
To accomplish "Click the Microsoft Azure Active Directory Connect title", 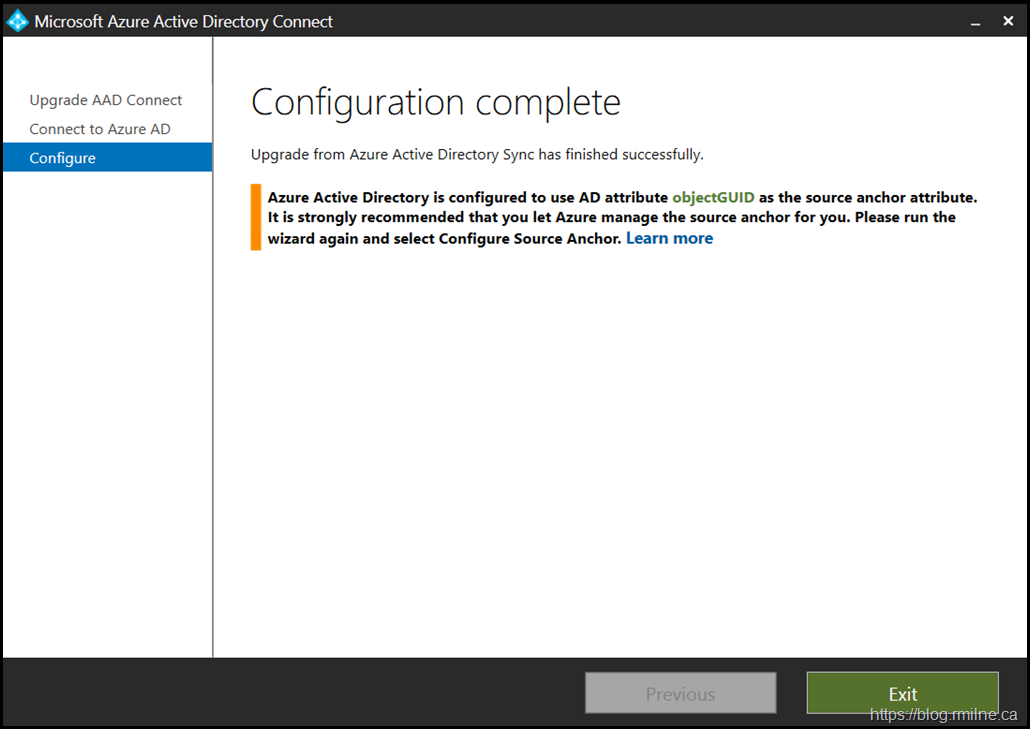I will (x=184, y=21).
